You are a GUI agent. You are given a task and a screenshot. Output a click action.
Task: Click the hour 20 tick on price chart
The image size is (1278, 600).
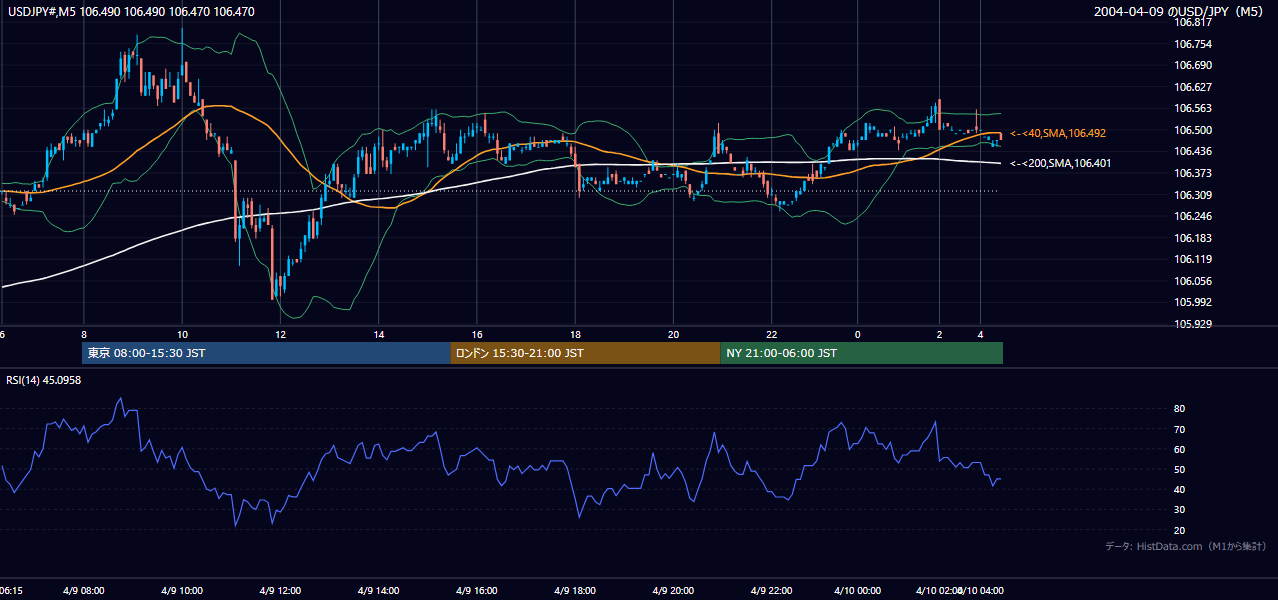click(x=673, y=335)
